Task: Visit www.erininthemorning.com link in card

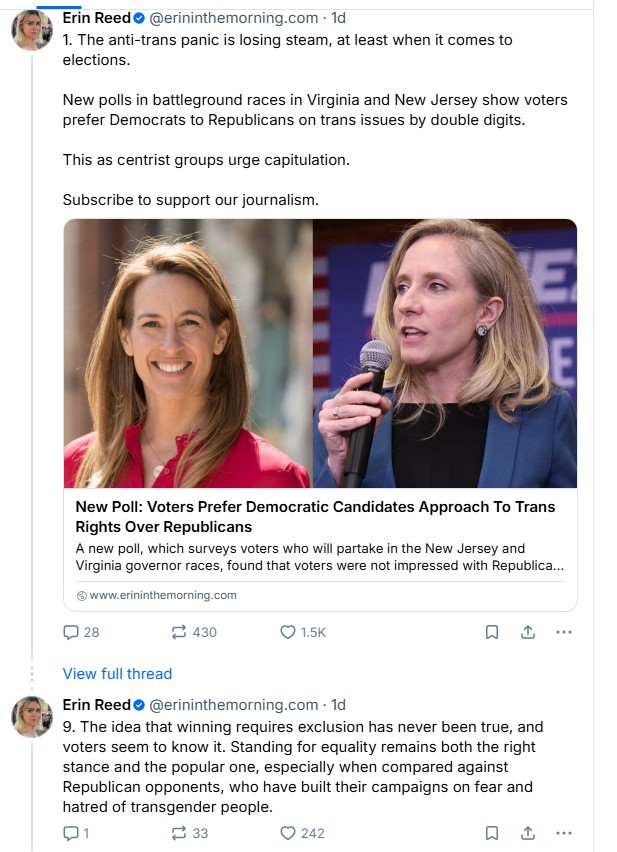Action: tap(162, 595)
